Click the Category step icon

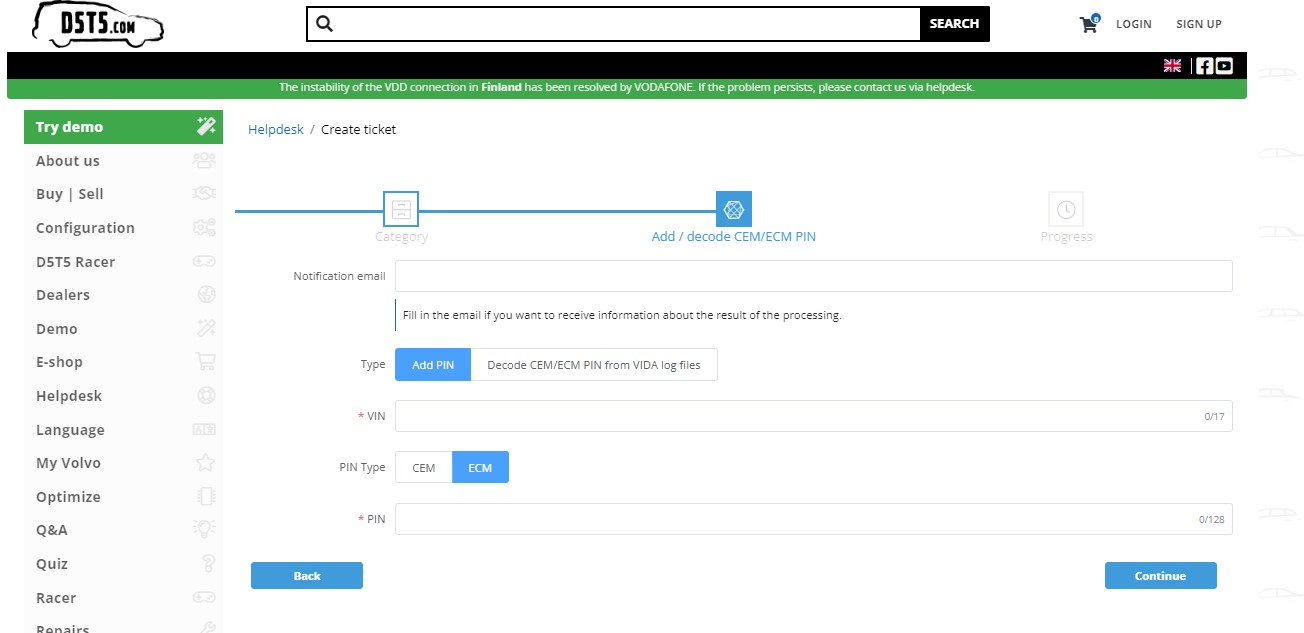401,209
